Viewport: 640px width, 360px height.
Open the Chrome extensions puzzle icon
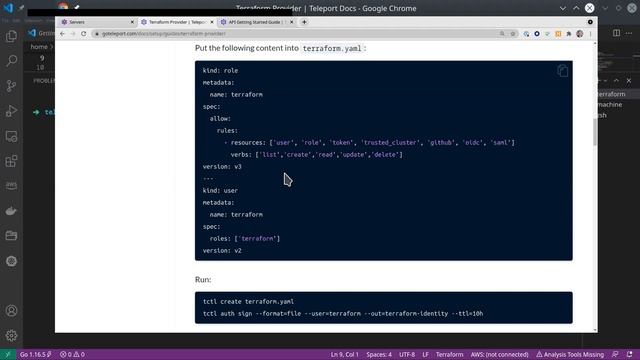coord(569,34)
